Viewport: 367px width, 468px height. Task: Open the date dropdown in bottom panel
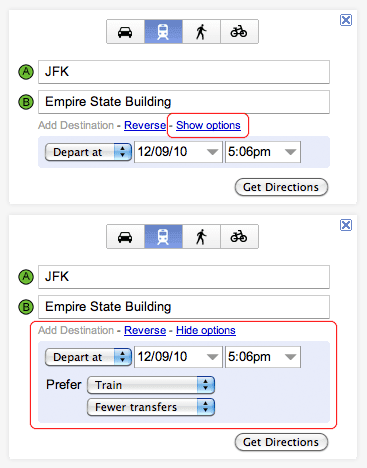coord(178,357)
